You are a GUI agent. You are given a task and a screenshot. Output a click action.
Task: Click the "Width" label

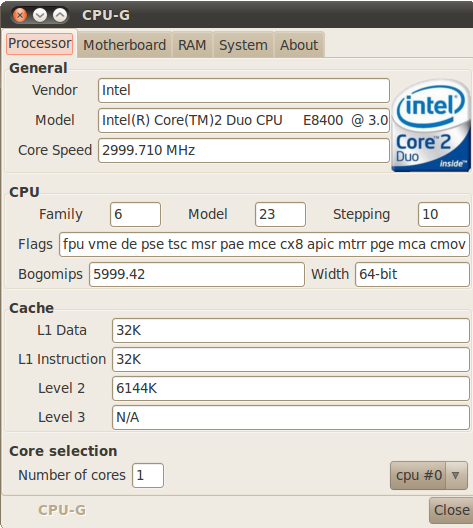pyautogui.click(x=330, y=274)
